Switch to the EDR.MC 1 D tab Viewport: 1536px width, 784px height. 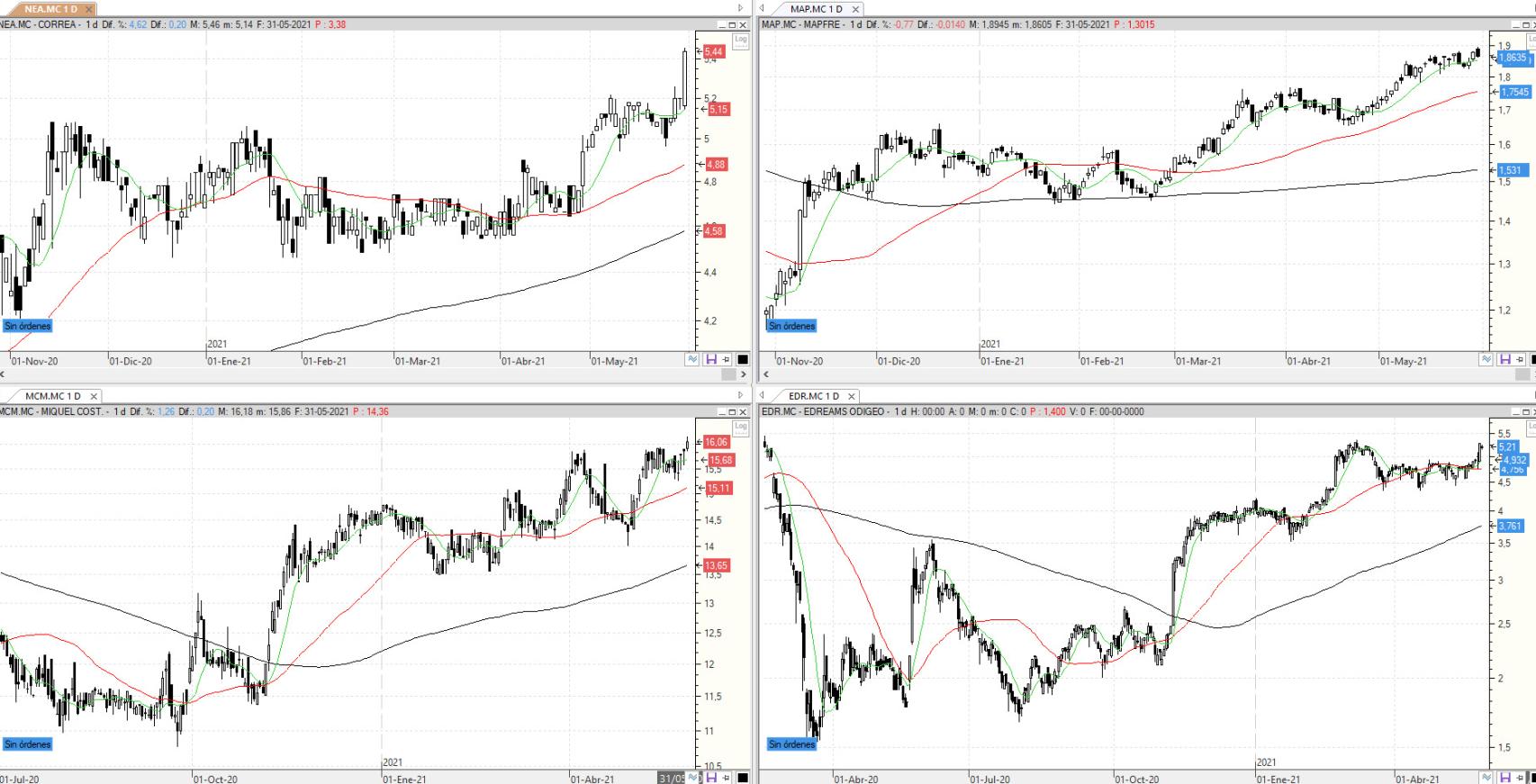(813, 396)
